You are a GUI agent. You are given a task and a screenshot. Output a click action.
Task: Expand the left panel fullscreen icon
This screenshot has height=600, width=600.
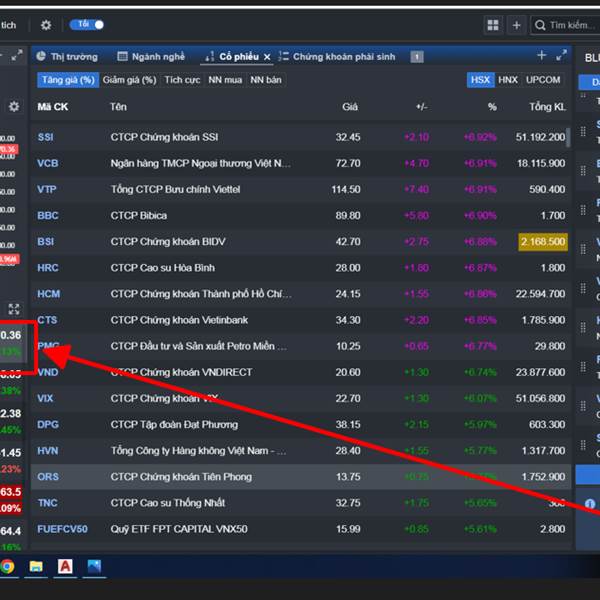tap(16, 55)
